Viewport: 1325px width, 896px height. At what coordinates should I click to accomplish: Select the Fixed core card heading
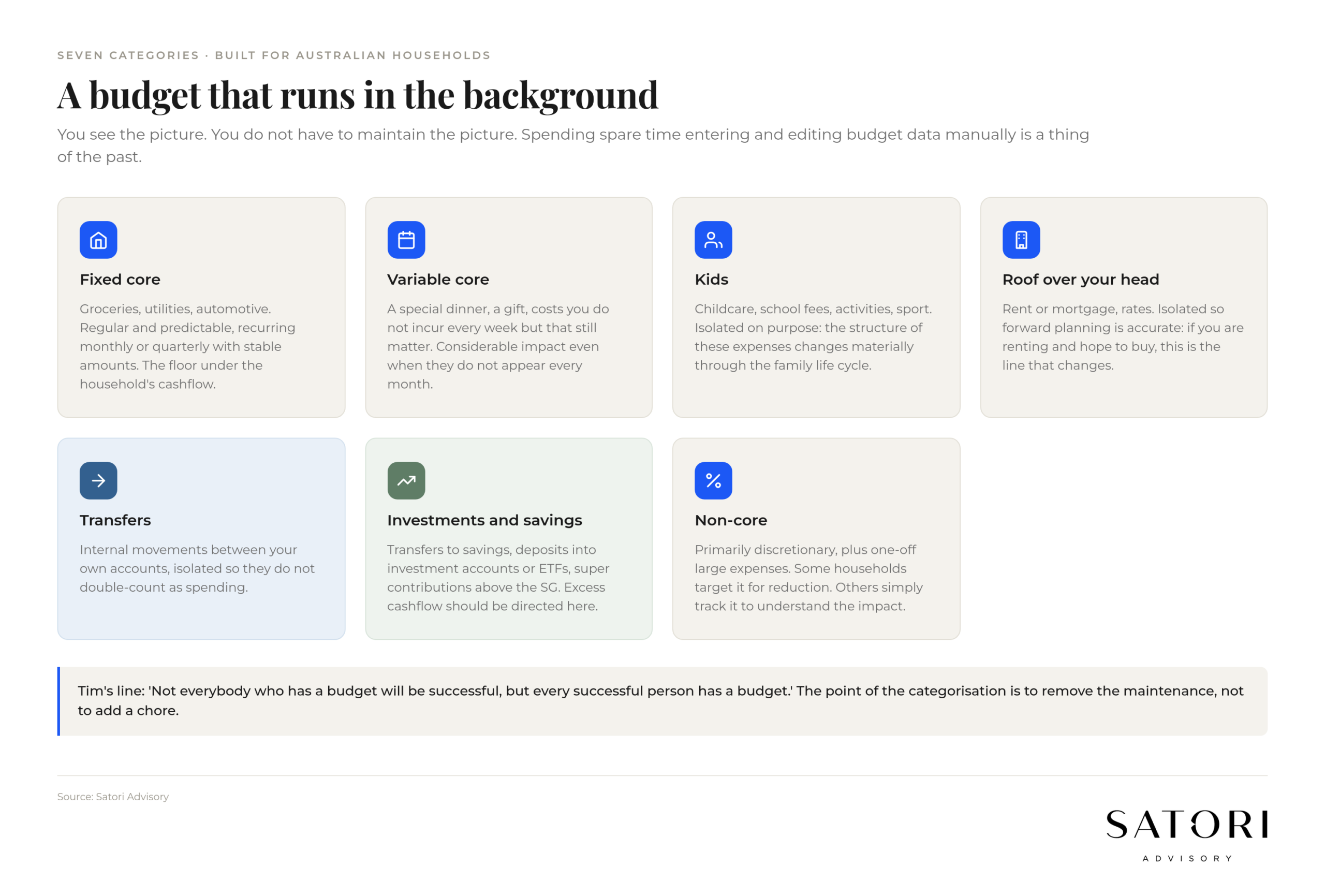(x=120, y=280)
